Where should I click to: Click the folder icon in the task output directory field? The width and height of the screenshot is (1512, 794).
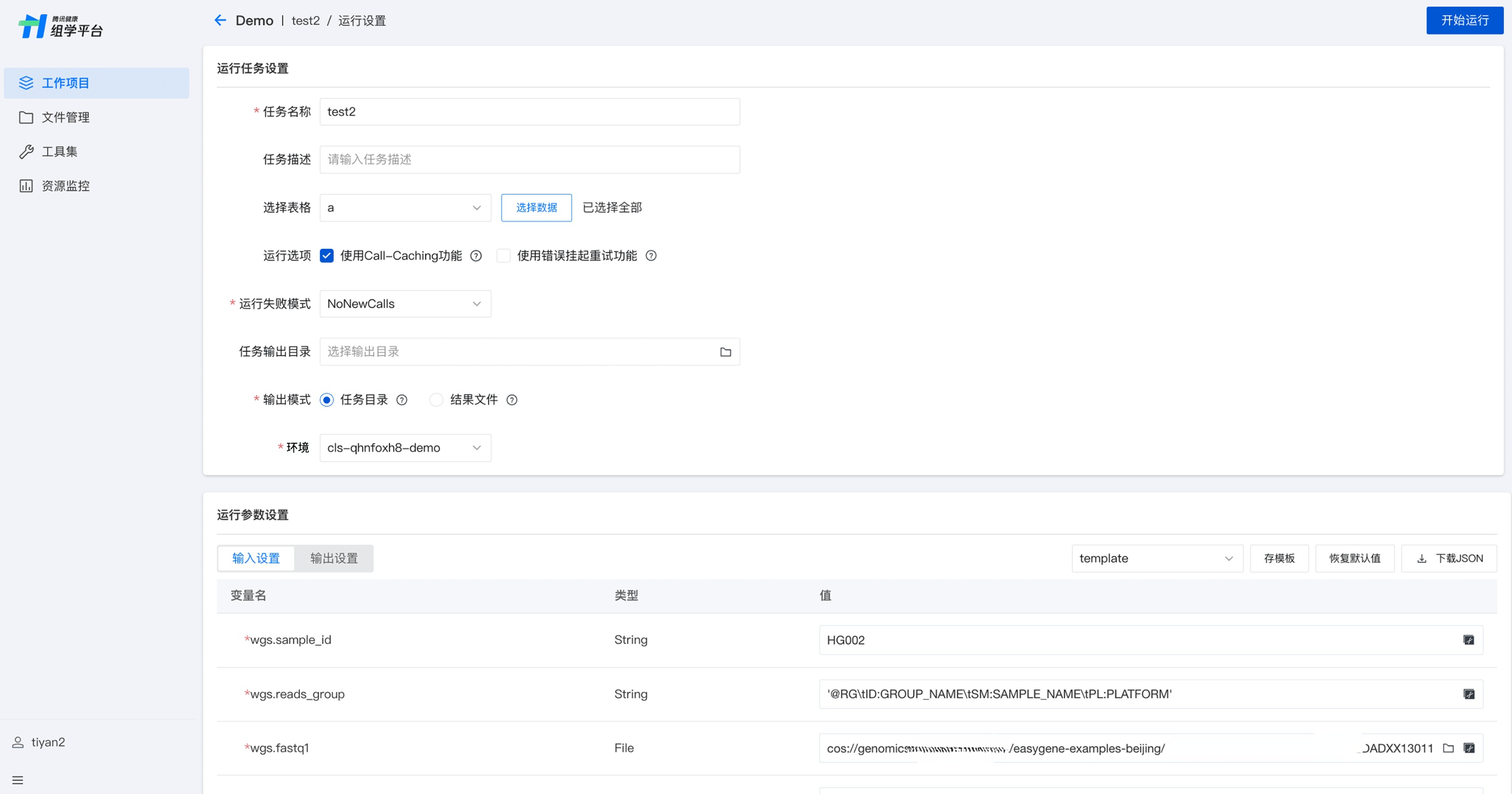pyautogui.click(x=725, y=352)
